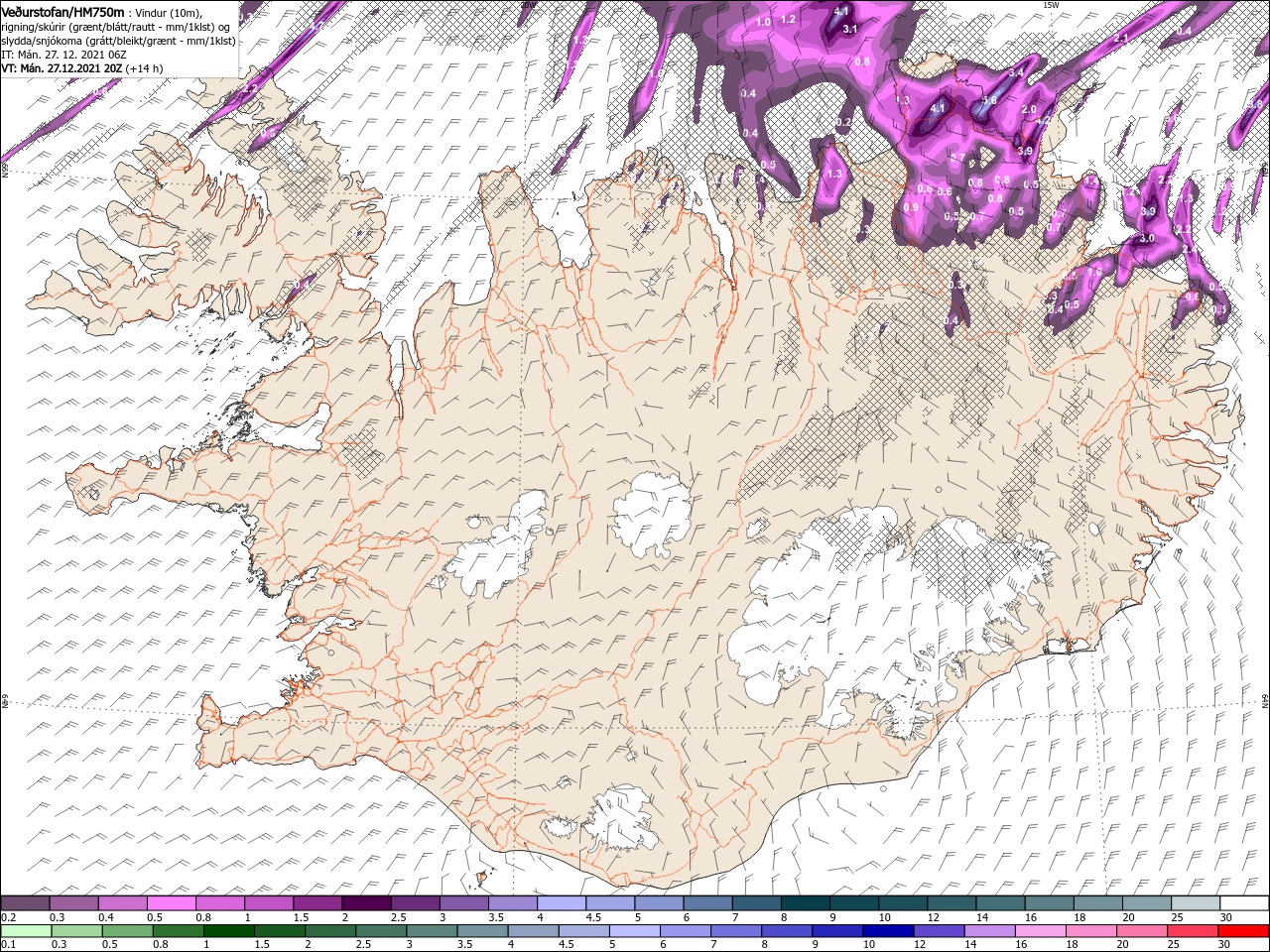This screenshot has height=952, width=1270.
Task: Select the red 30 swatch in rain scale
Action: point(1243,930)
